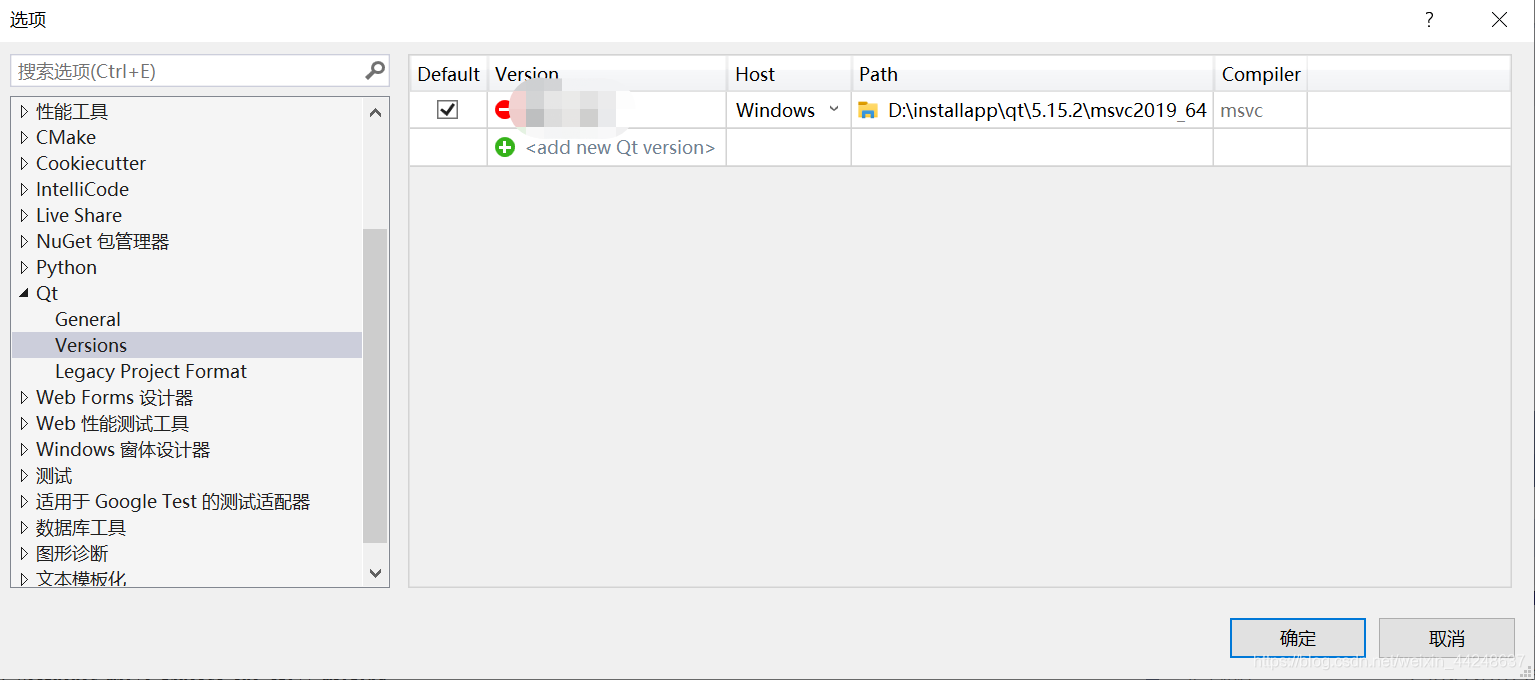Image resolution: width=1535 pixels, height=680 pixels.
Task: Select Legacy Project Format
Action: (150, 371)
